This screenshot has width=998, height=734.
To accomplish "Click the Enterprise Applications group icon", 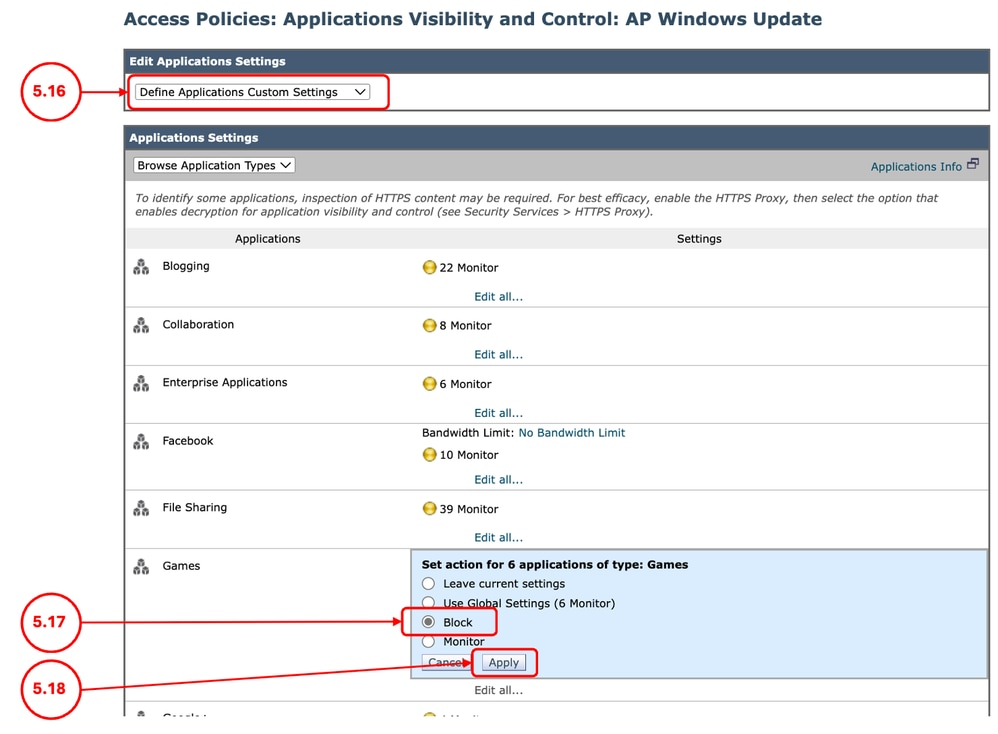I will point(140,382).
